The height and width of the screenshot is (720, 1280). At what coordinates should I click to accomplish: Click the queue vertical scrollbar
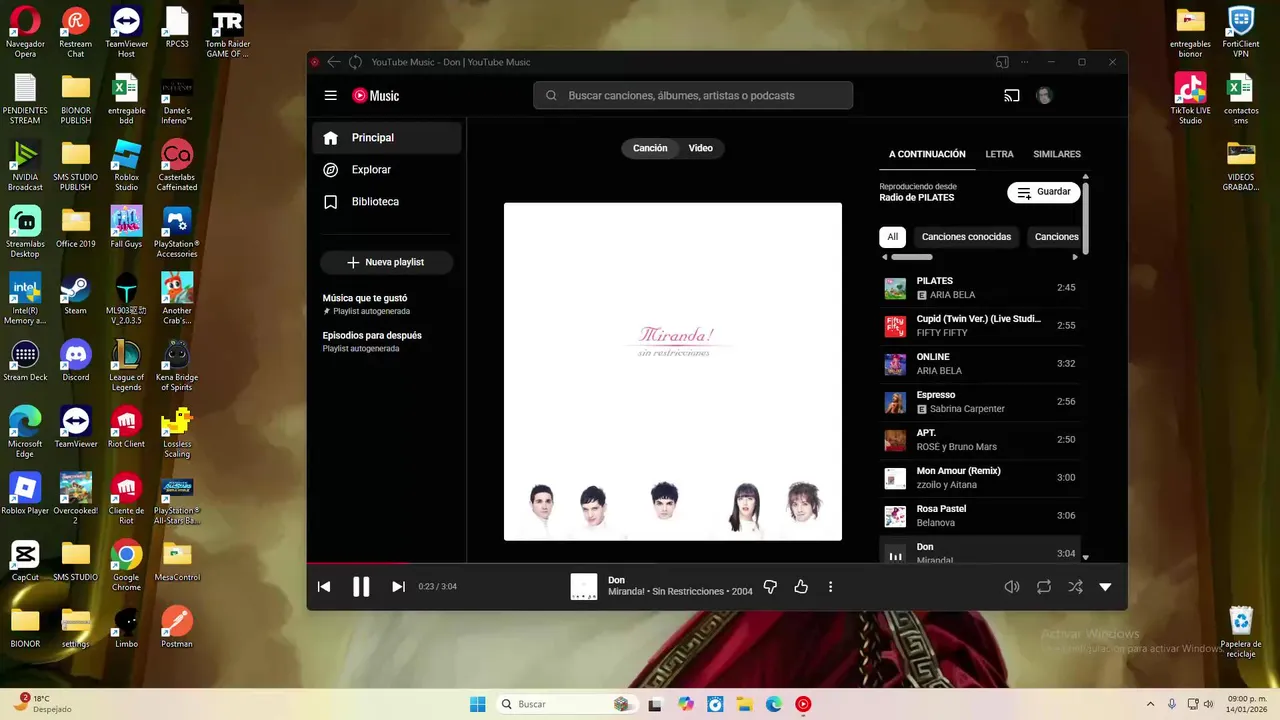[1085, 218]
